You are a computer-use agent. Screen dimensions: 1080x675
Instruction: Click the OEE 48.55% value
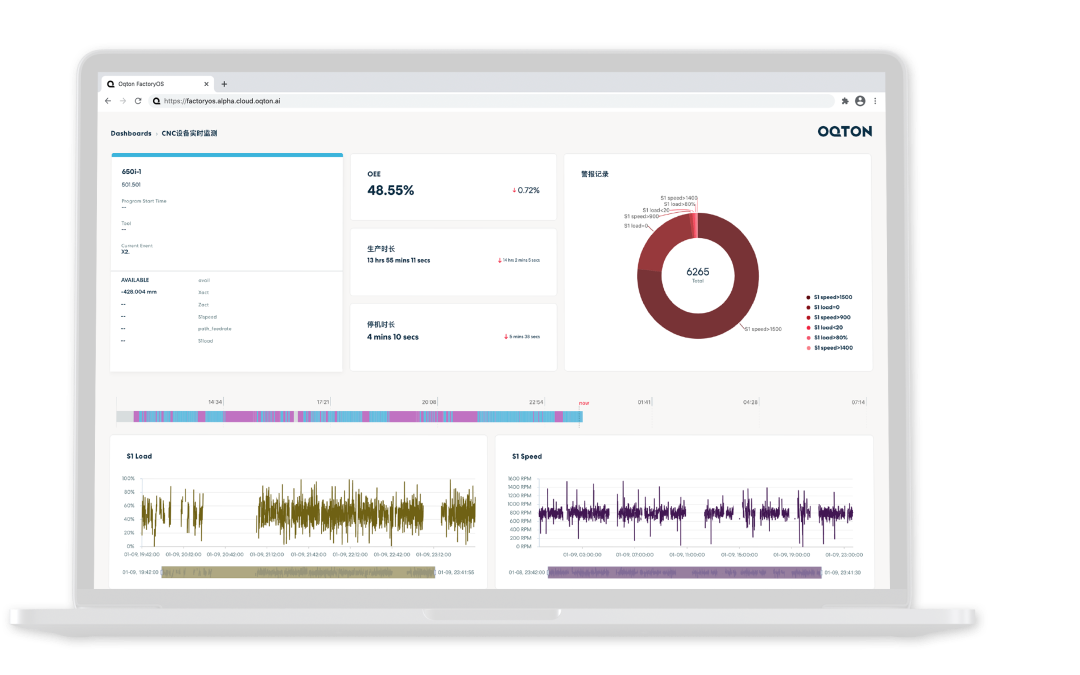(391, 190)
